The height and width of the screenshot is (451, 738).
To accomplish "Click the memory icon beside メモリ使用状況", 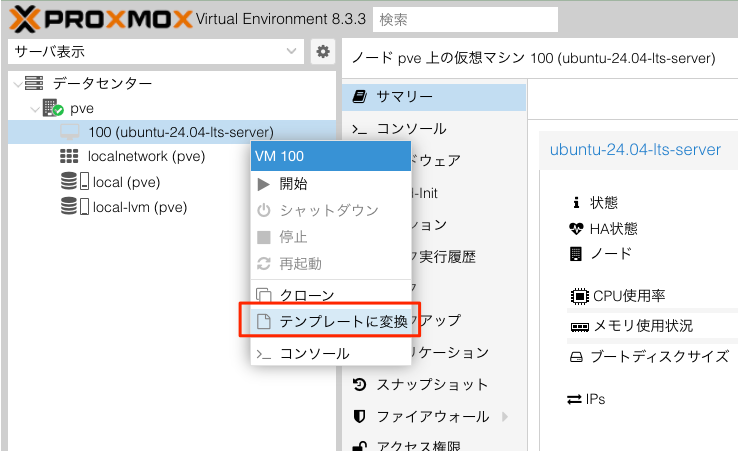I will click(x=579, y=327).
